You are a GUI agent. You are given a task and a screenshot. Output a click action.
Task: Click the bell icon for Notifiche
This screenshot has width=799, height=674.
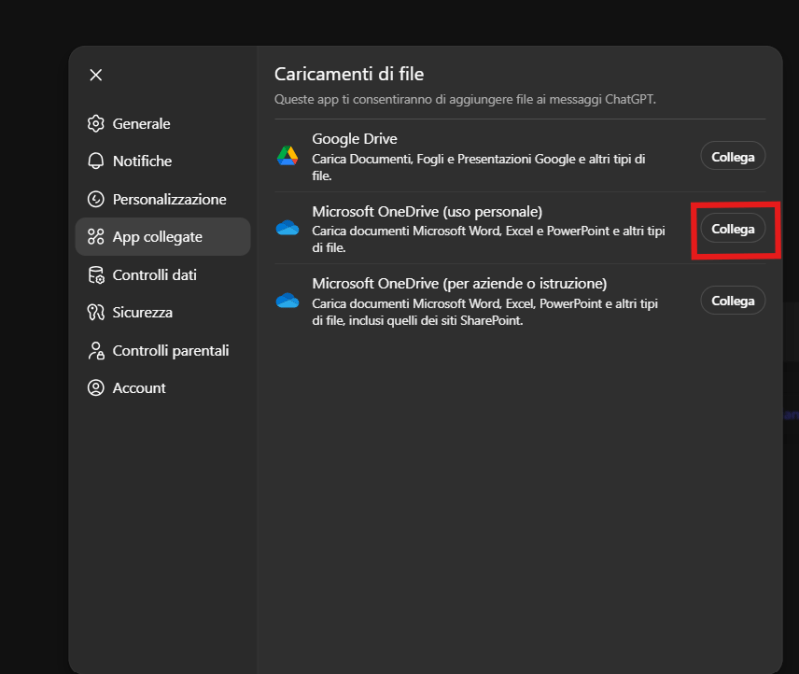pyautogui.click(x=96, y=161)
